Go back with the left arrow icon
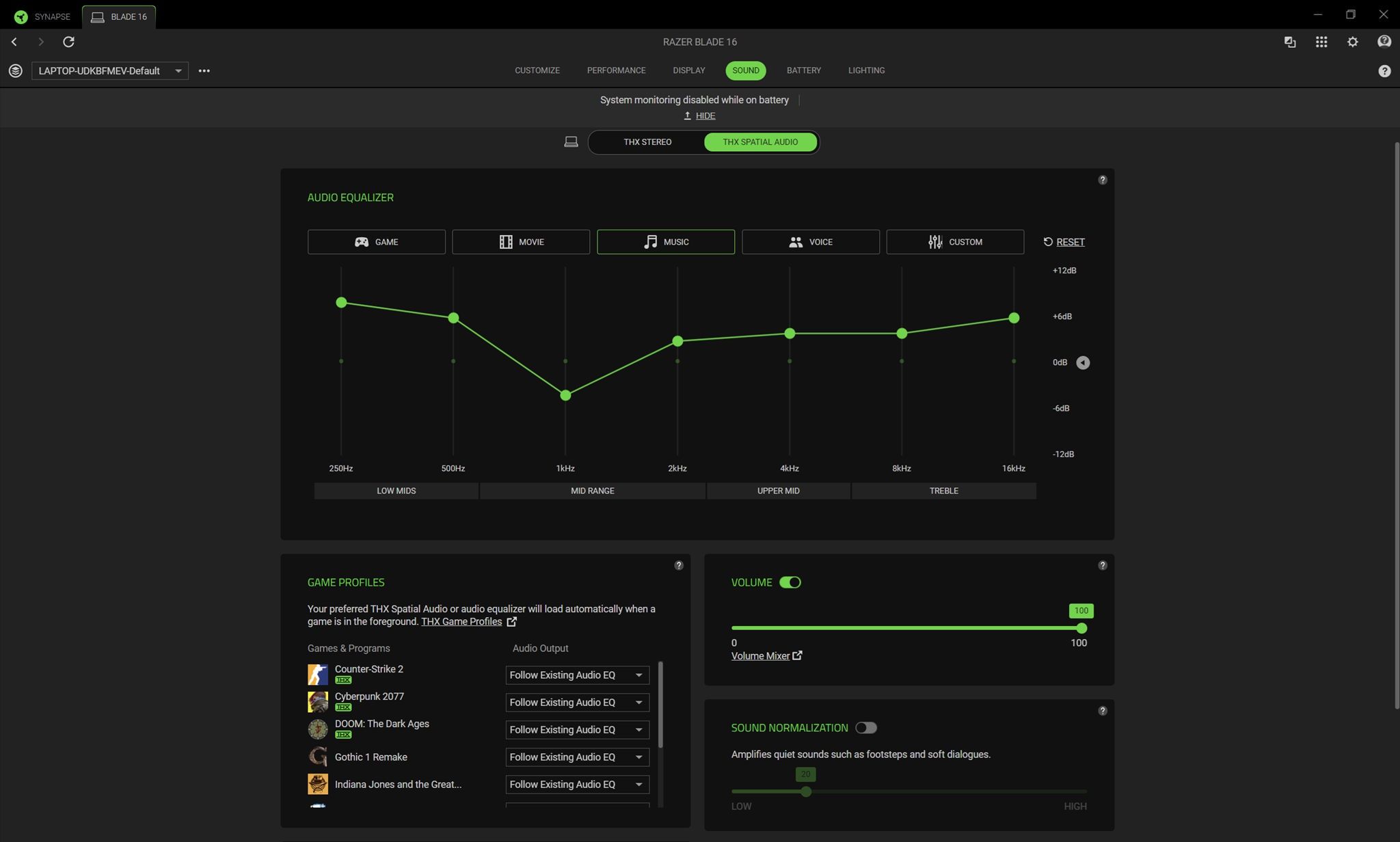Screen dimensions: 1400x842 [x=14, y=42]
